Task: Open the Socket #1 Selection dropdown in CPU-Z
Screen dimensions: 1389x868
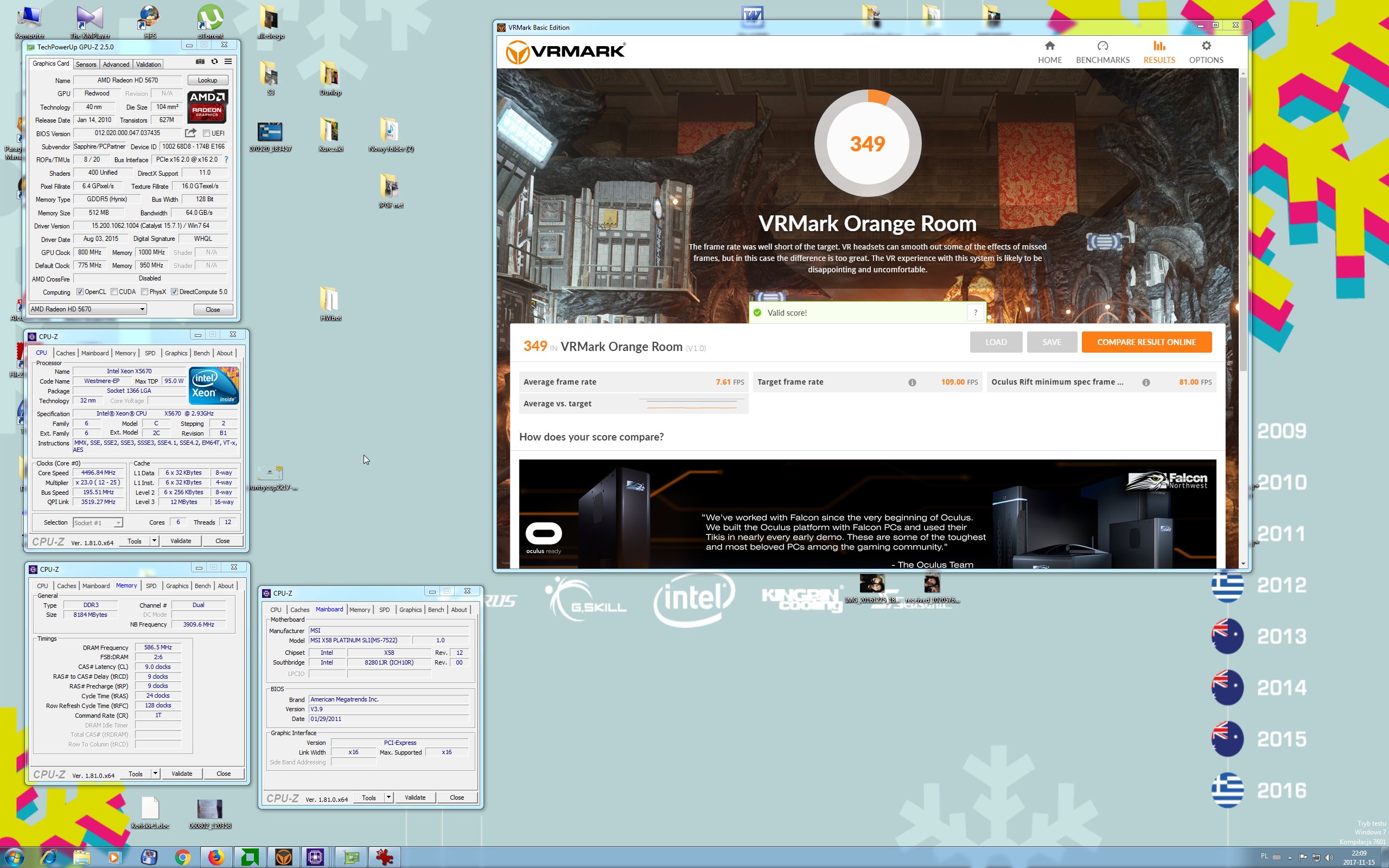Action: 98,522
